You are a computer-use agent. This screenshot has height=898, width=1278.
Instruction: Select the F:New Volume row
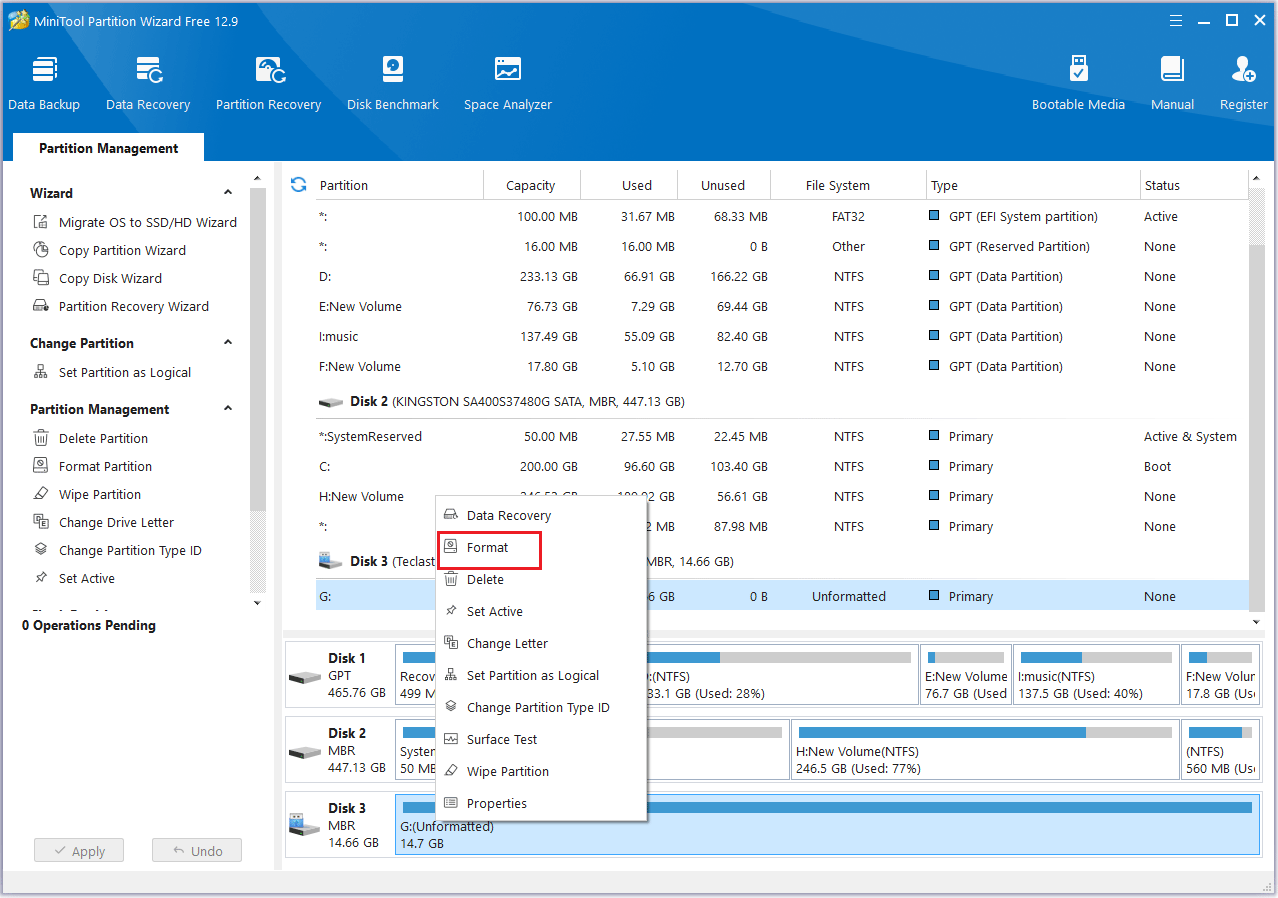[x=782, y=366]
